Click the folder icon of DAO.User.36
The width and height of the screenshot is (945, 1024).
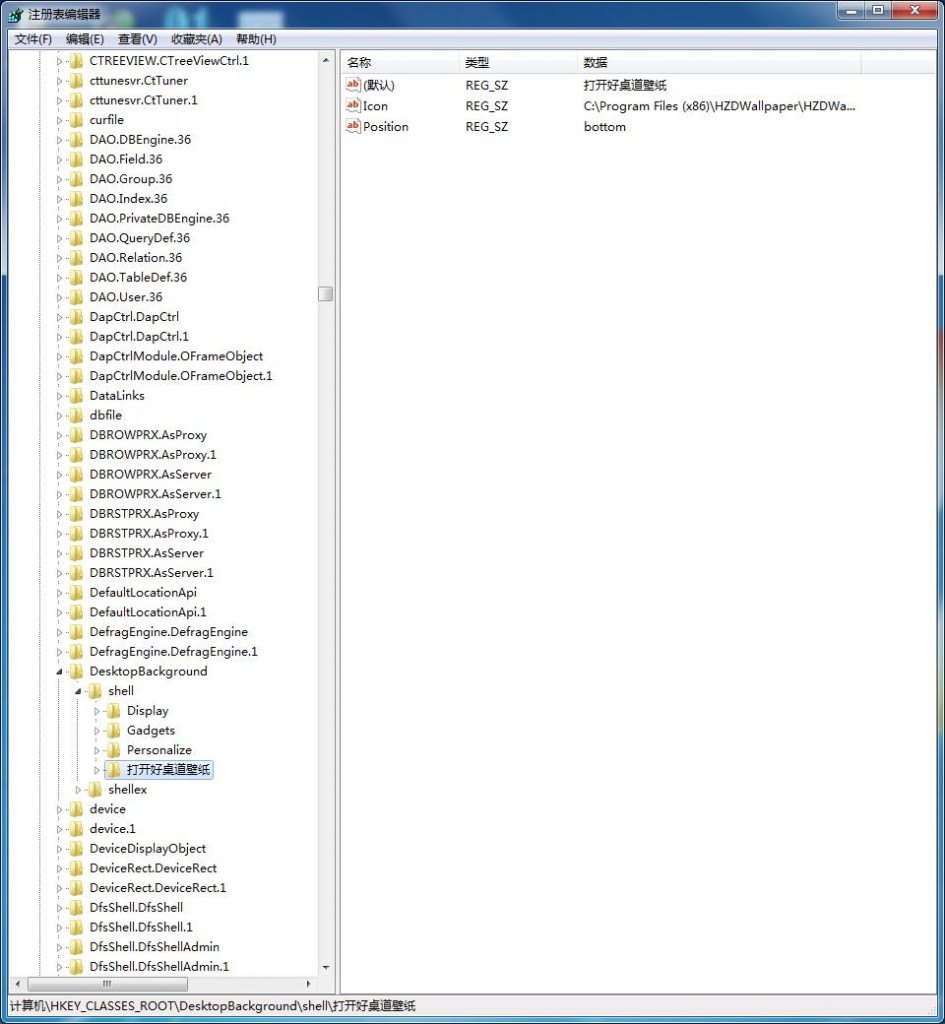[x=77, y=296]
